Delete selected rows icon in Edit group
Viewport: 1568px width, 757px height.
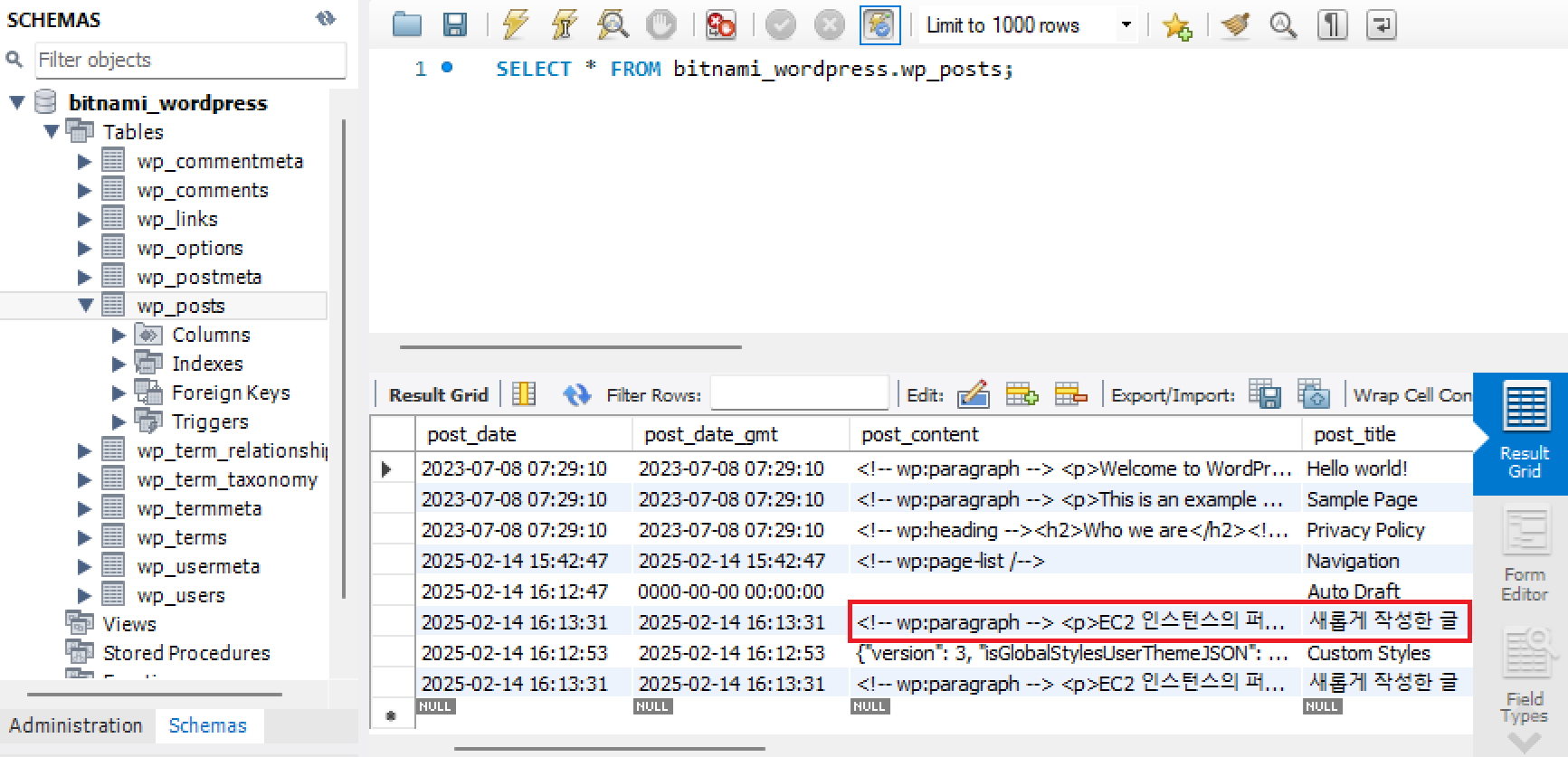coord(1070,394)
